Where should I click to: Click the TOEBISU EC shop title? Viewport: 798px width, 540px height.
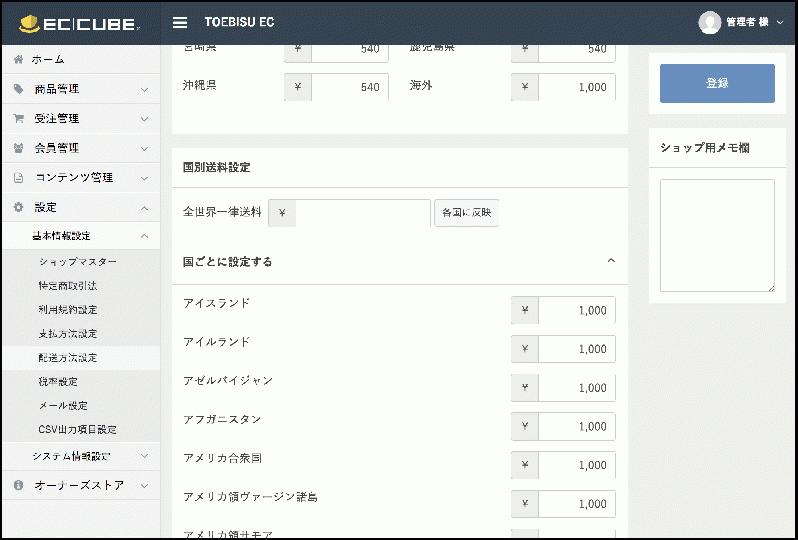[239, 22]
